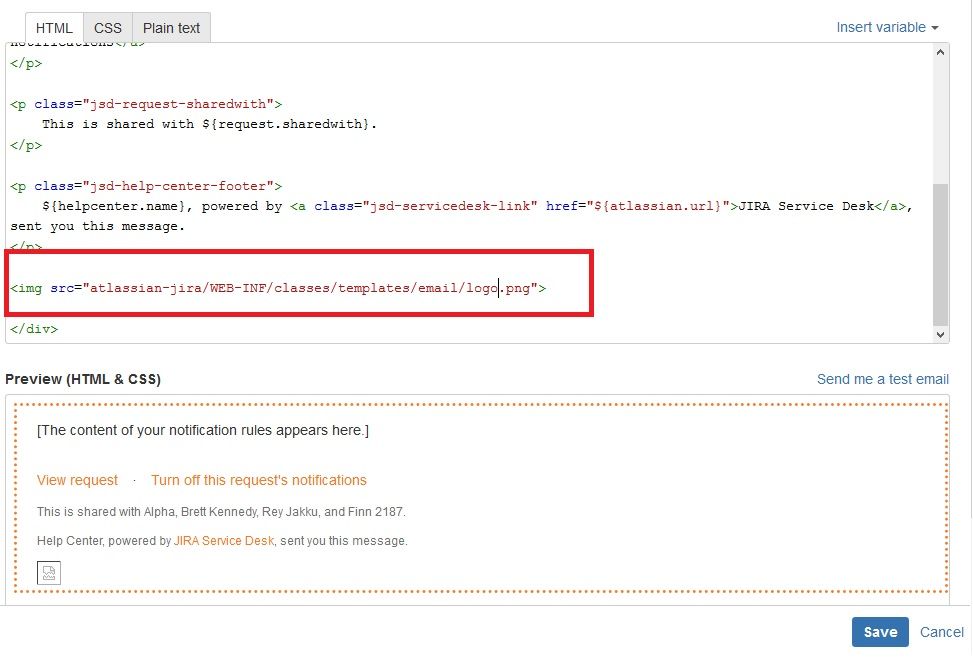The height and width of the screenshot is (668, 973).
Task: Click the Cancel button
Action: [941, 632]
